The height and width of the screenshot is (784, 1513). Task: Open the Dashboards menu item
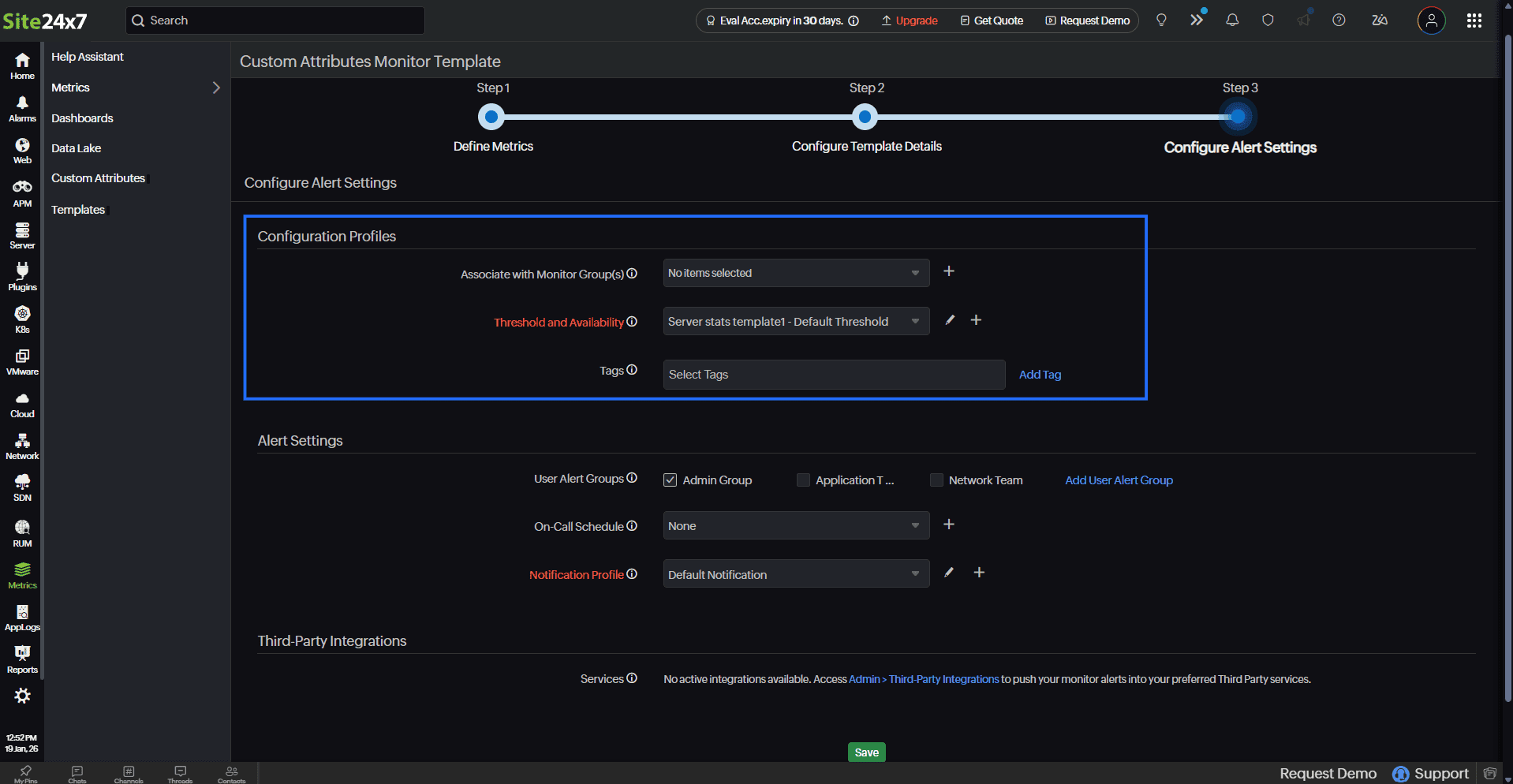(x=82, y=118)
